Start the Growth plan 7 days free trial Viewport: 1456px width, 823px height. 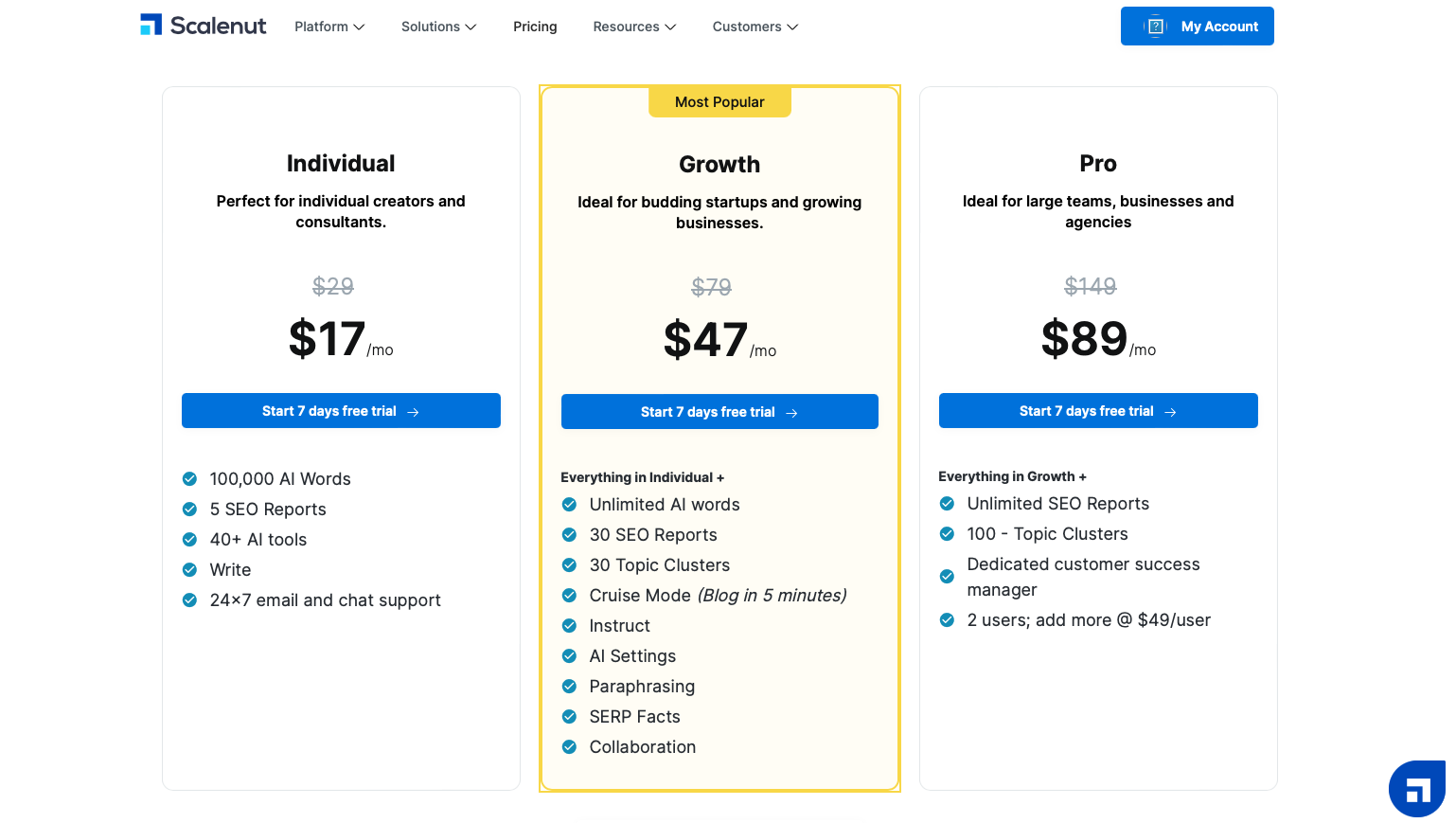pos(719,412)
